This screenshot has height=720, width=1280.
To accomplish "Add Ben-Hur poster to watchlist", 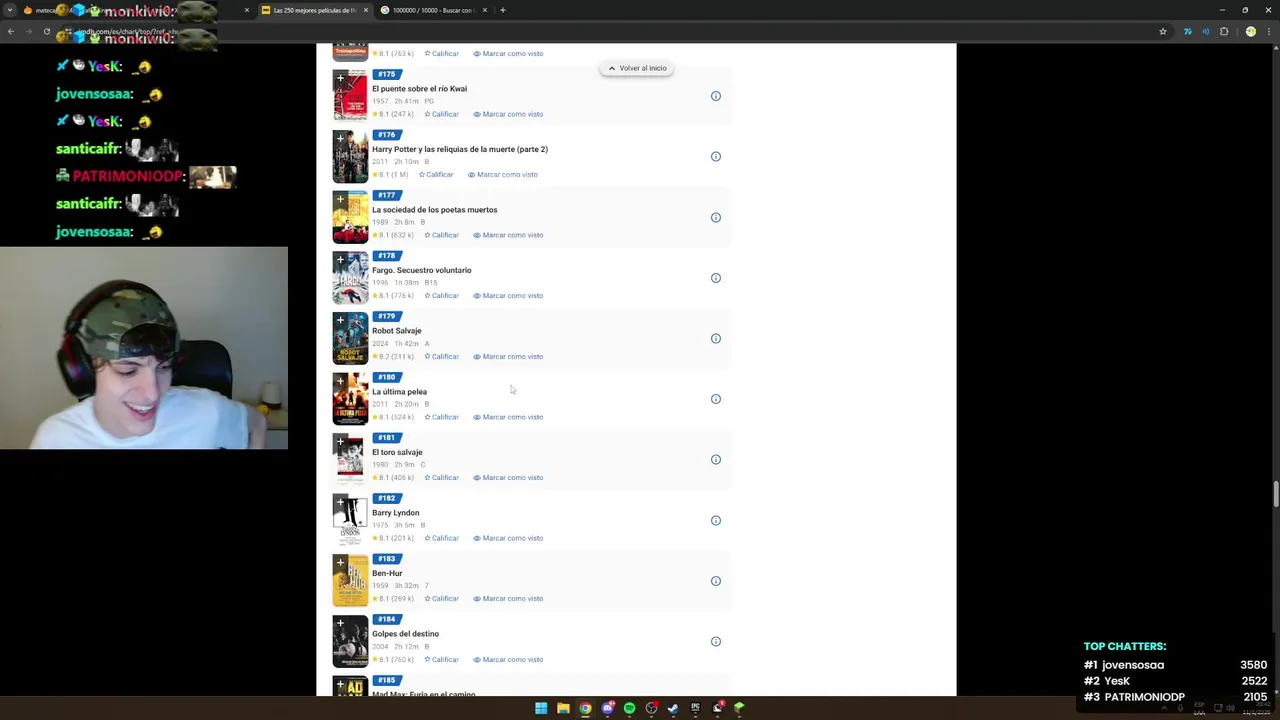I will (340, 562).
